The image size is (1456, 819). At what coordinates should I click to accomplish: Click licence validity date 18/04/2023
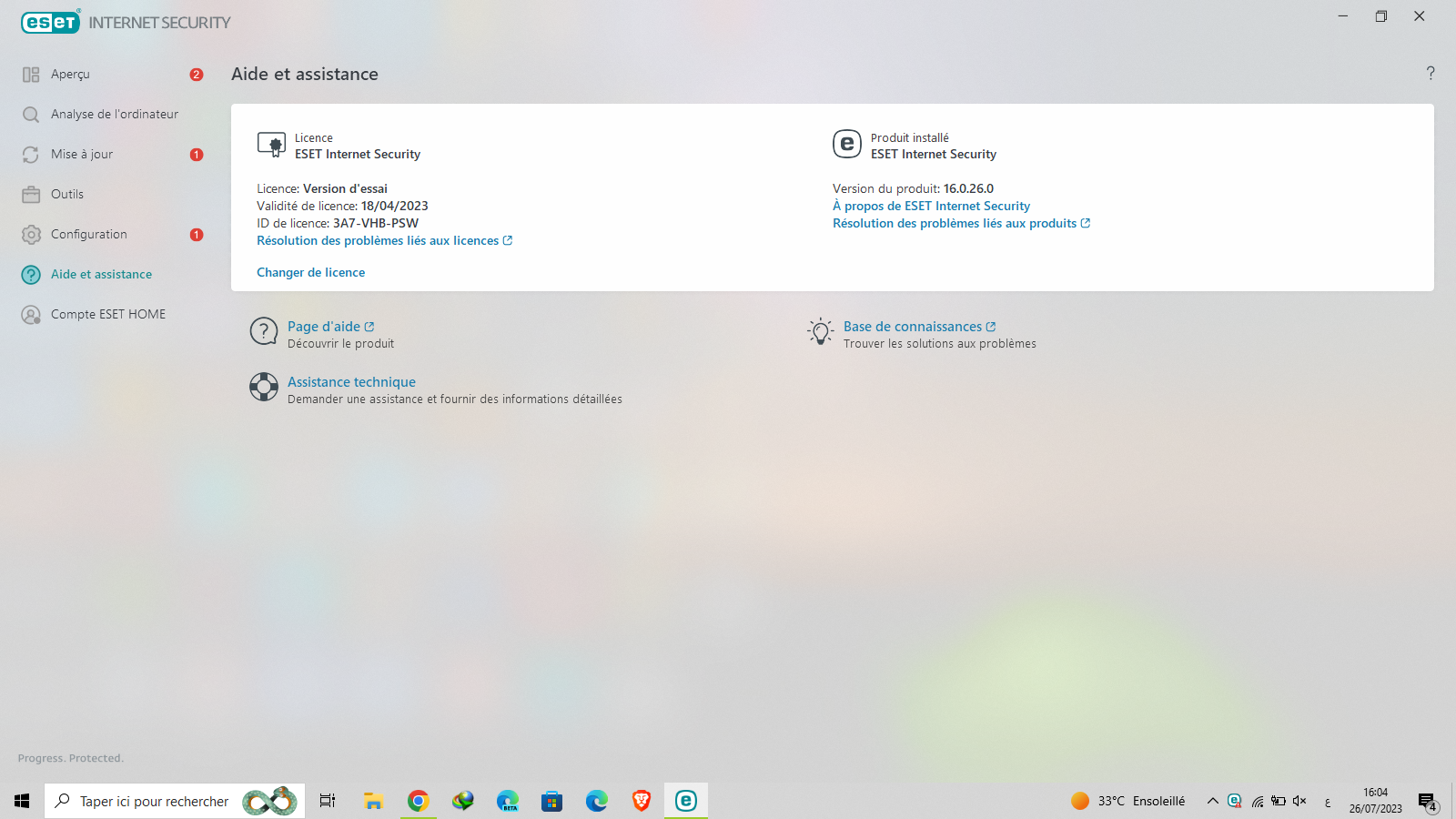click(x=394, y=207)
